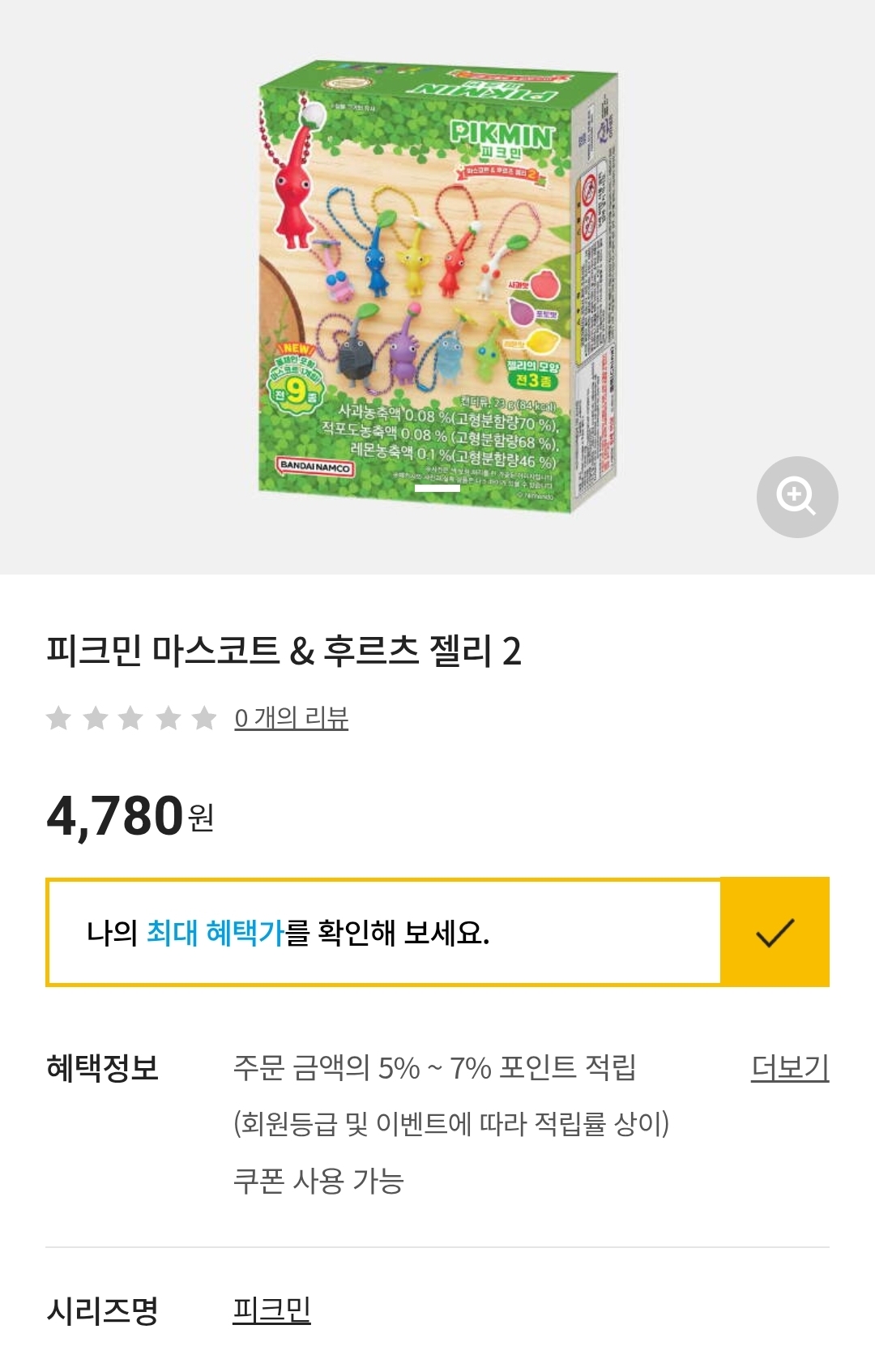Expand benefit details via 더보기

click(790, 1068)
